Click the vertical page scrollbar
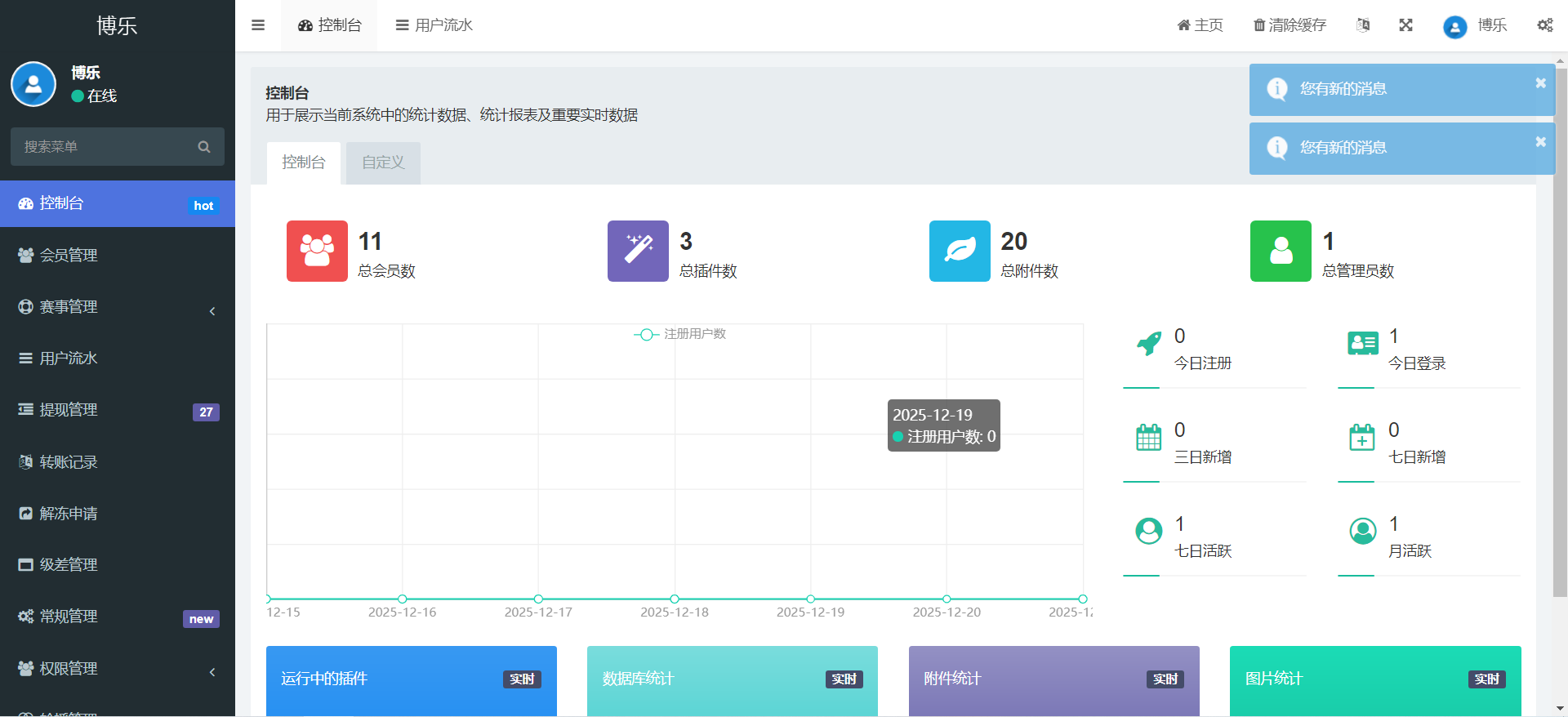This screenshot has width=1568, height=717. click(1560, 327)
